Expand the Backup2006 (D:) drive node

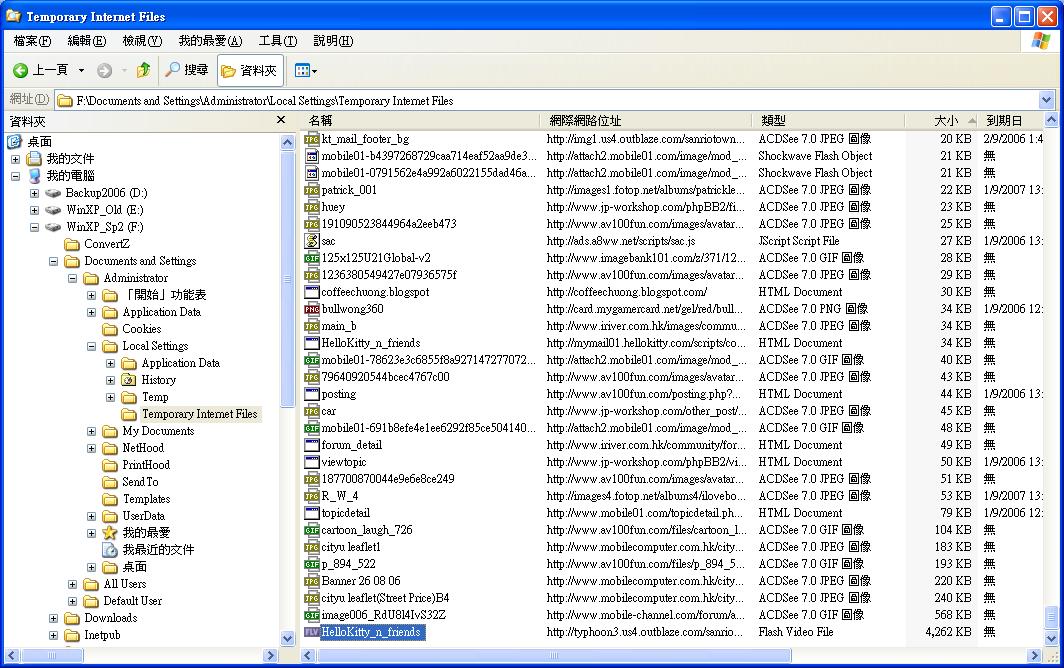coord(35,193)
